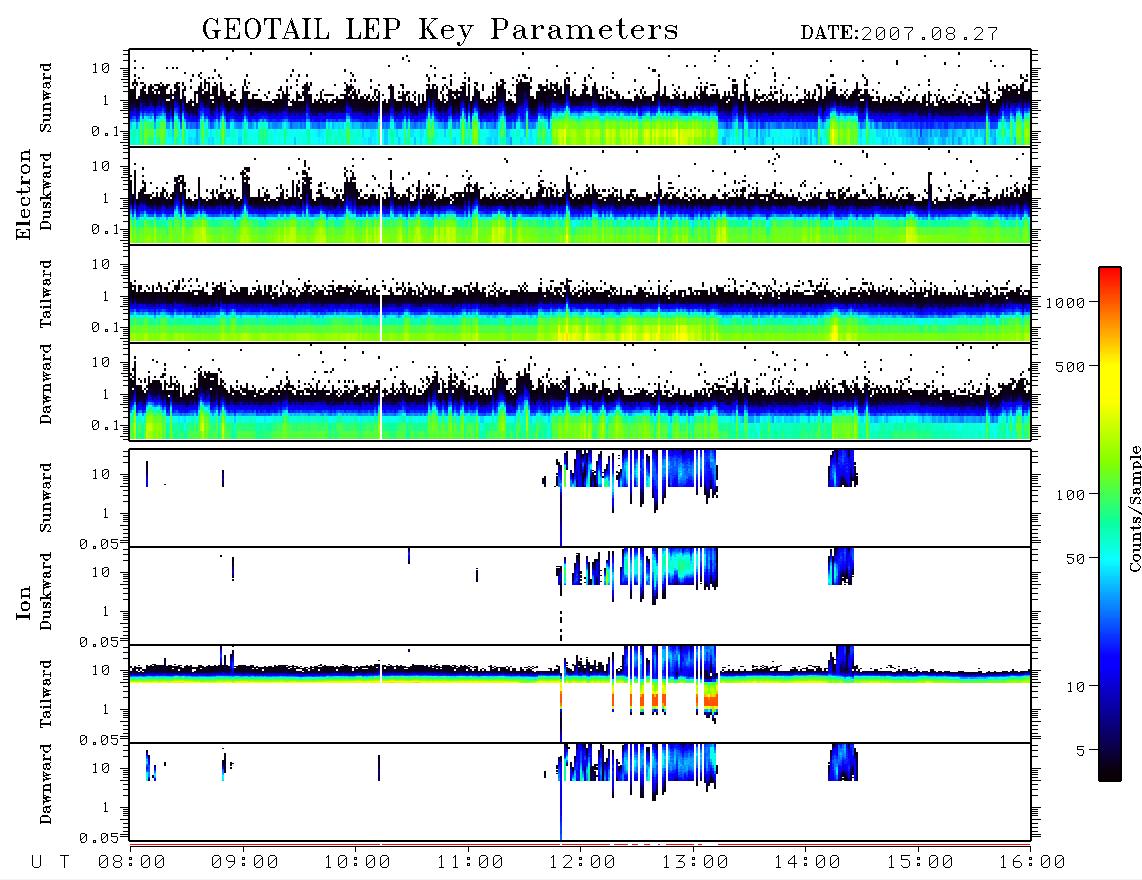Click the Ion Sunward panel label
Screen dimensions: 1142x880
46,498
